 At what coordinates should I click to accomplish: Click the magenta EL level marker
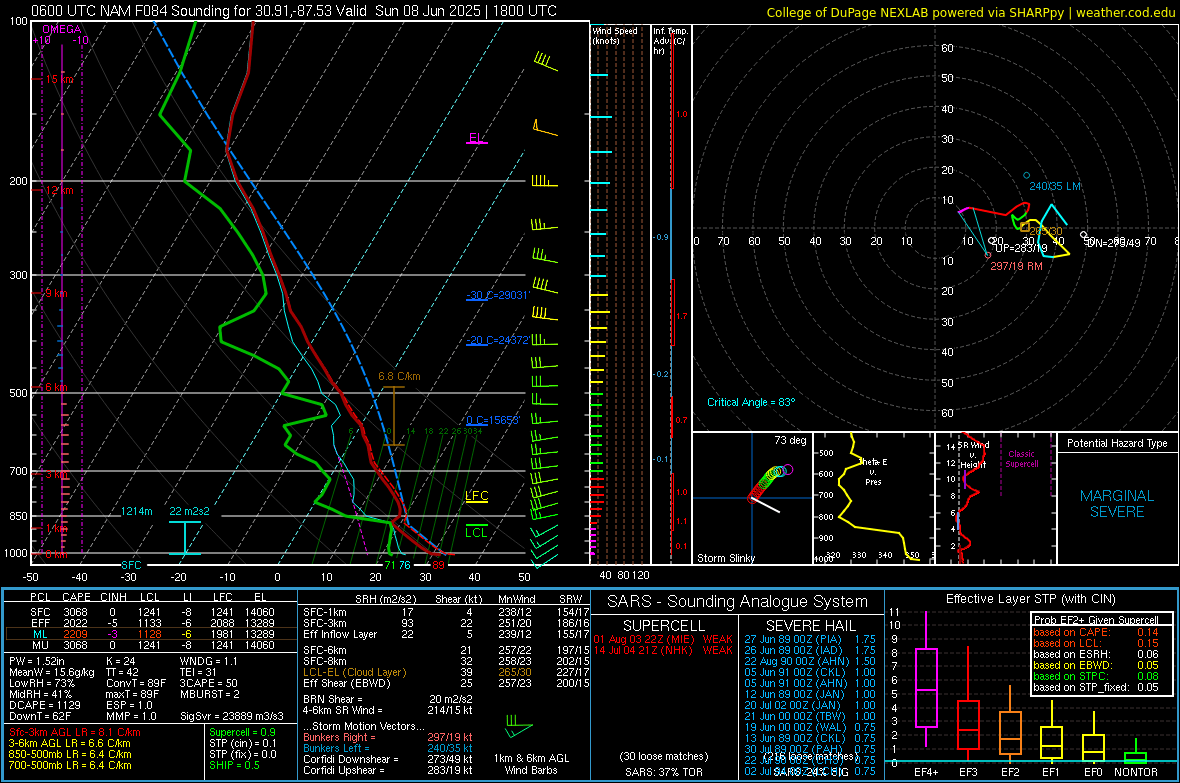click(476, 138)
